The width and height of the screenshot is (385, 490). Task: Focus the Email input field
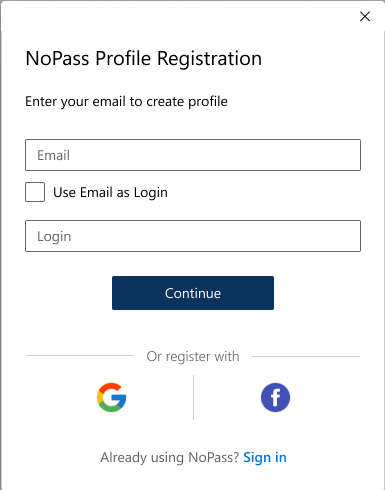[193, 155]
